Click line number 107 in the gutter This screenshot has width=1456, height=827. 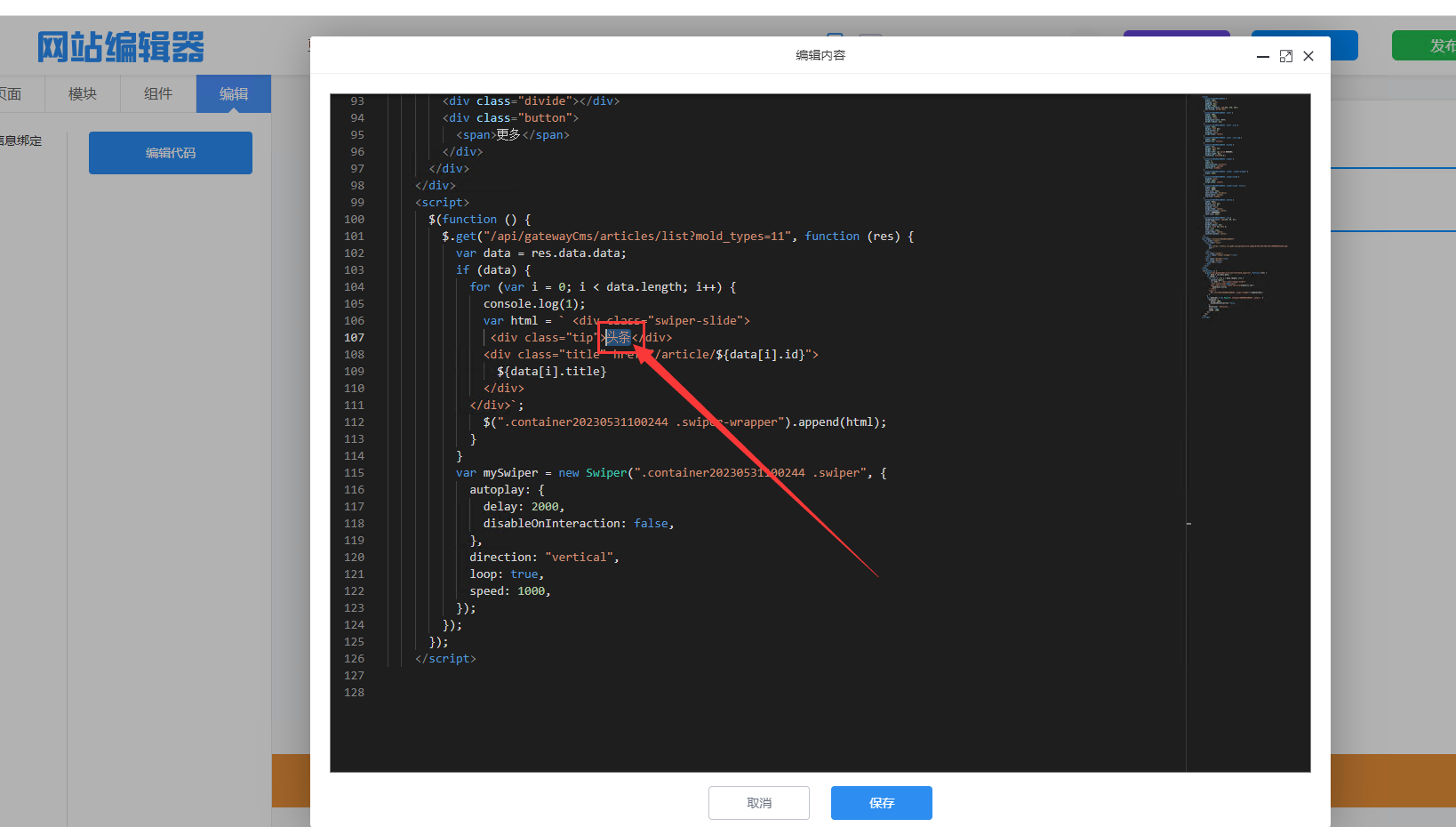(354, 338)
